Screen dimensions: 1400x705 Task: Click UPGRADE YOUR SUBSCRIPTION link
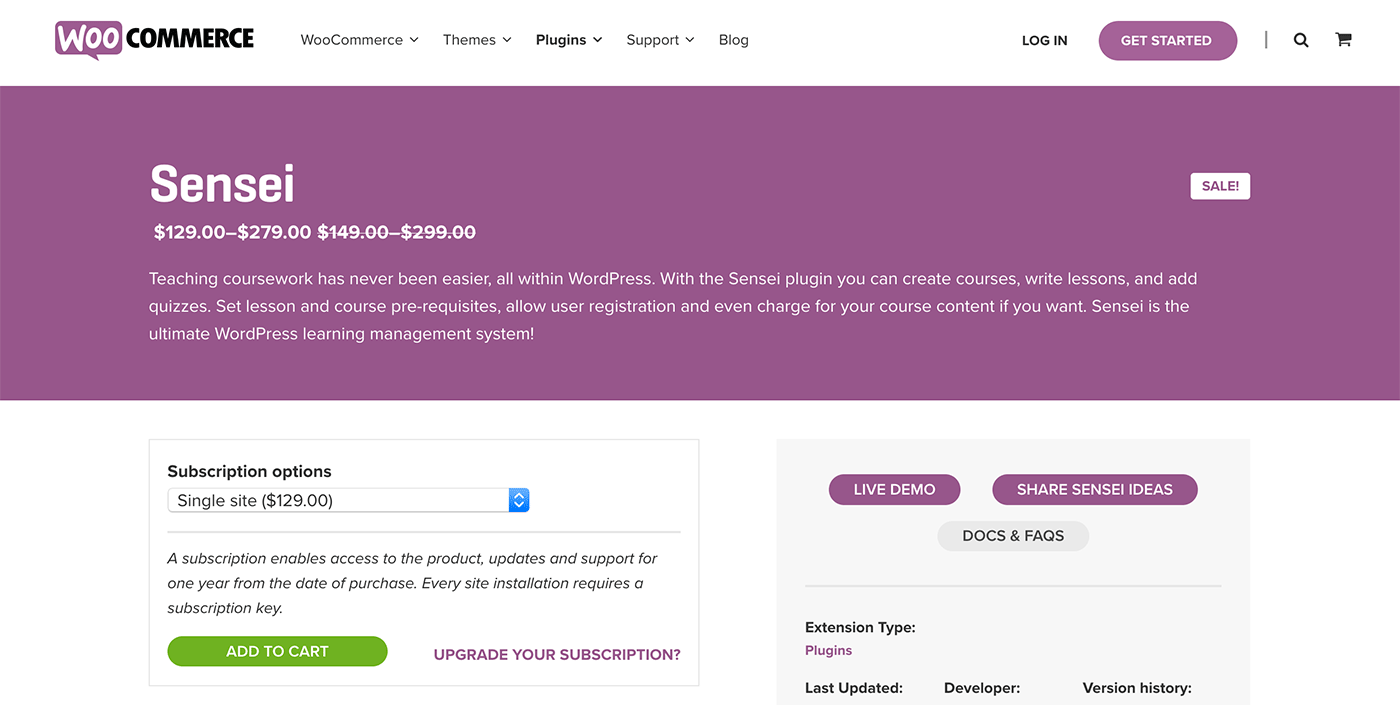tap(557, 655)
